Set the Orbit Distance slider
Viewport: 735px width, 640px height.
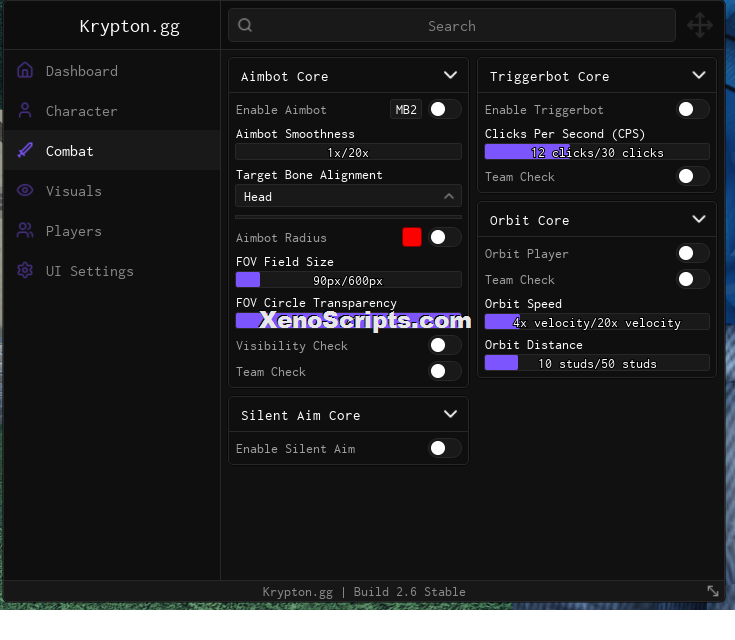[597, 363]
